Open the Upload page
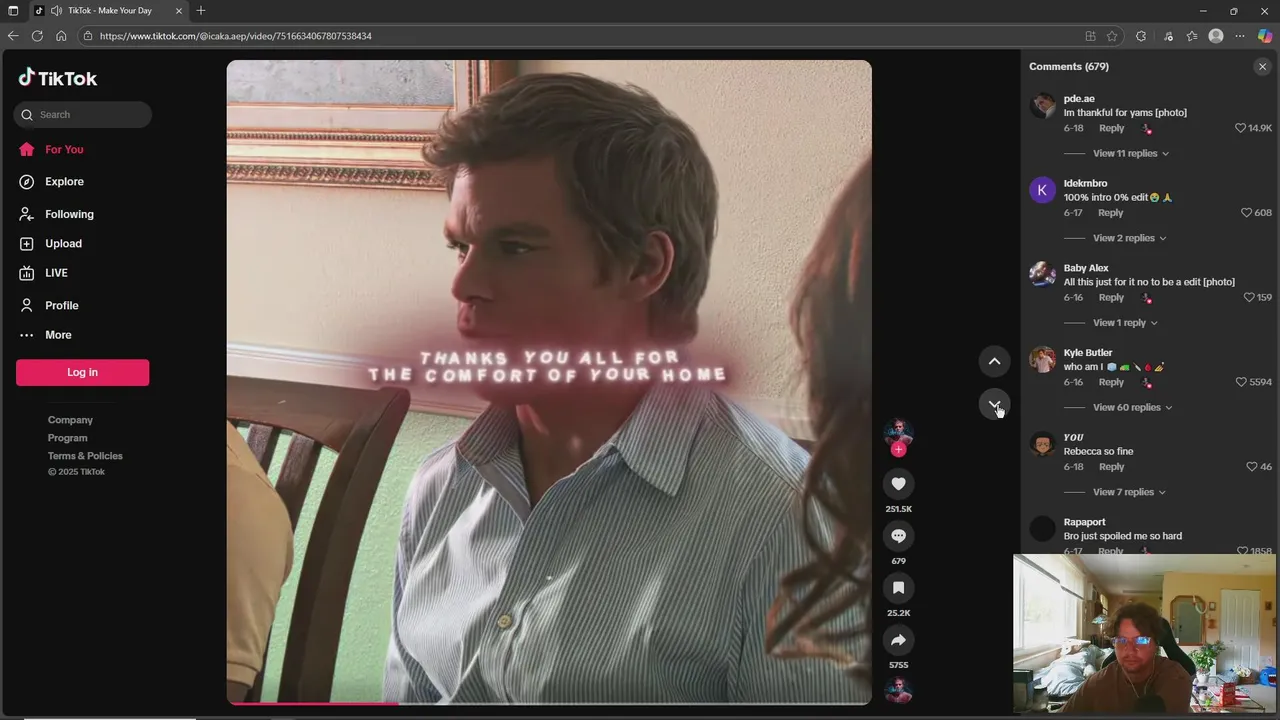 point(50,243)
